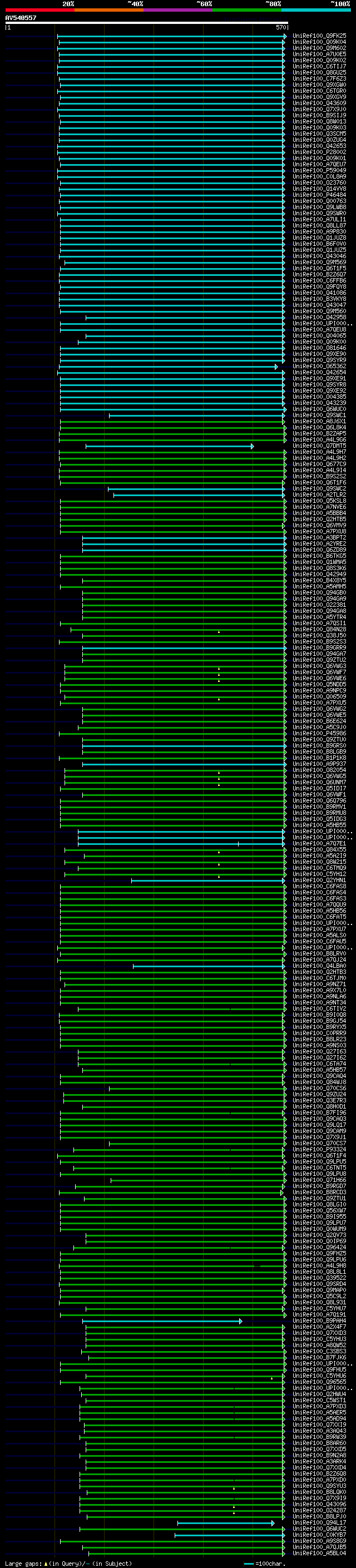
Task: Select hit label UniRef100_B9SIJ9
Action: [319, 115]
